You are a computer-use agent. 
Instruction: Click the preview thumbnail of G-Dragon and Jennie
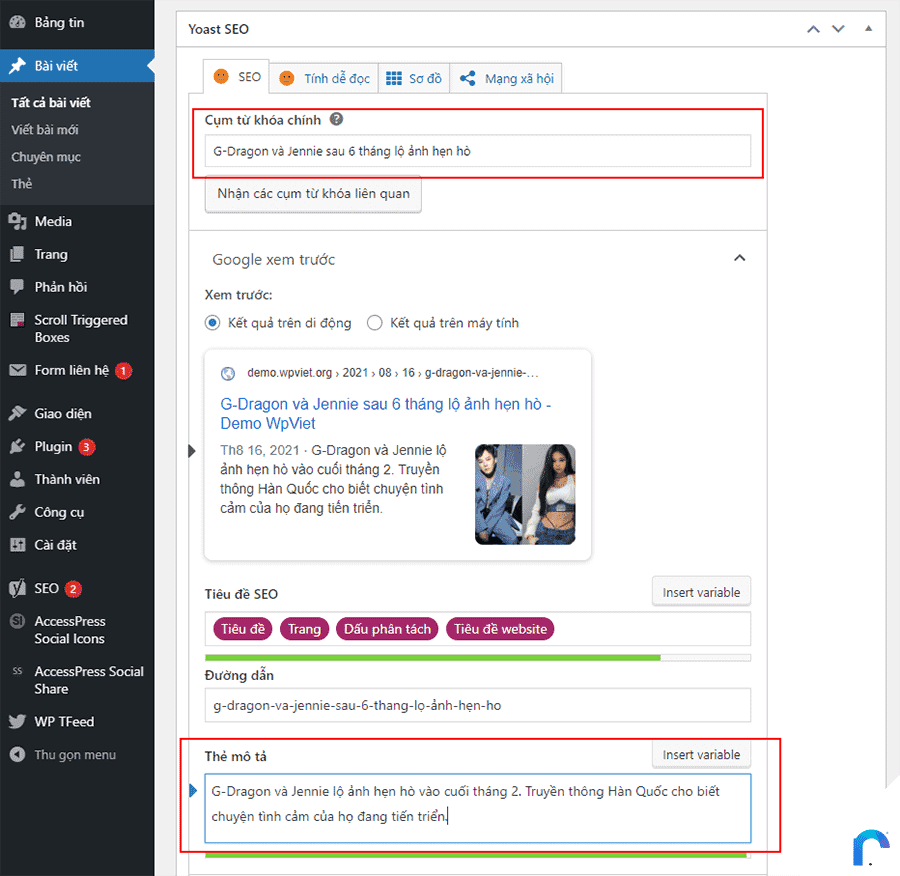click(x=525, y=494)
